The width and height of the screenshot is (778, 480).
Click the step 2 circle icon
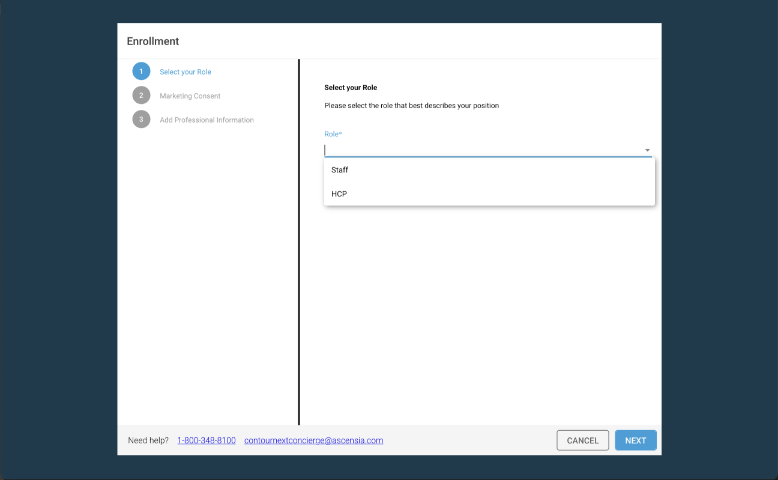coord(141,95)
